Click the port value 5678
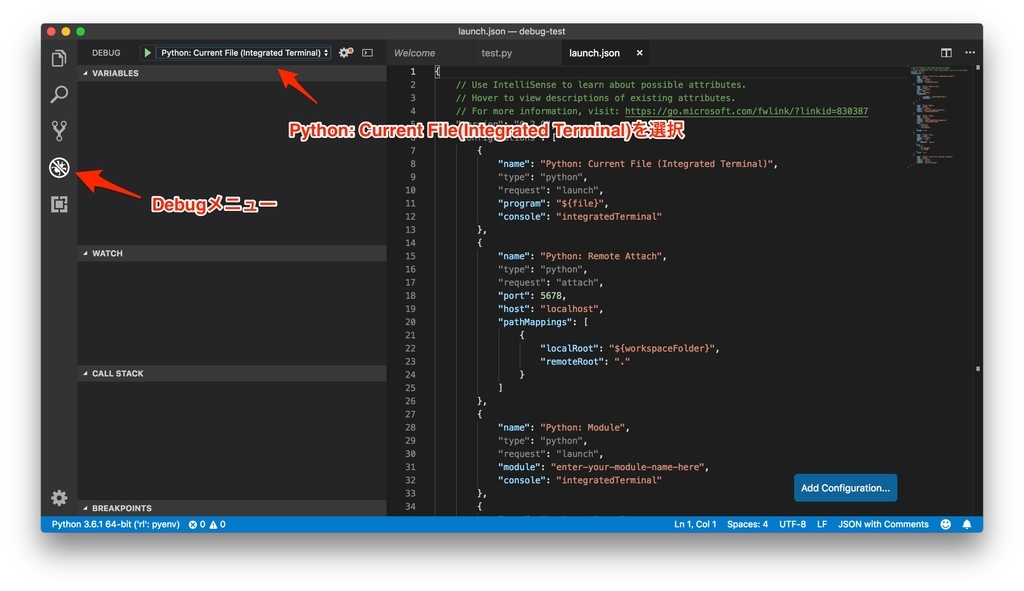This screenshot has height=591, width=1024. pyautogui.click(x=551, y=295)
